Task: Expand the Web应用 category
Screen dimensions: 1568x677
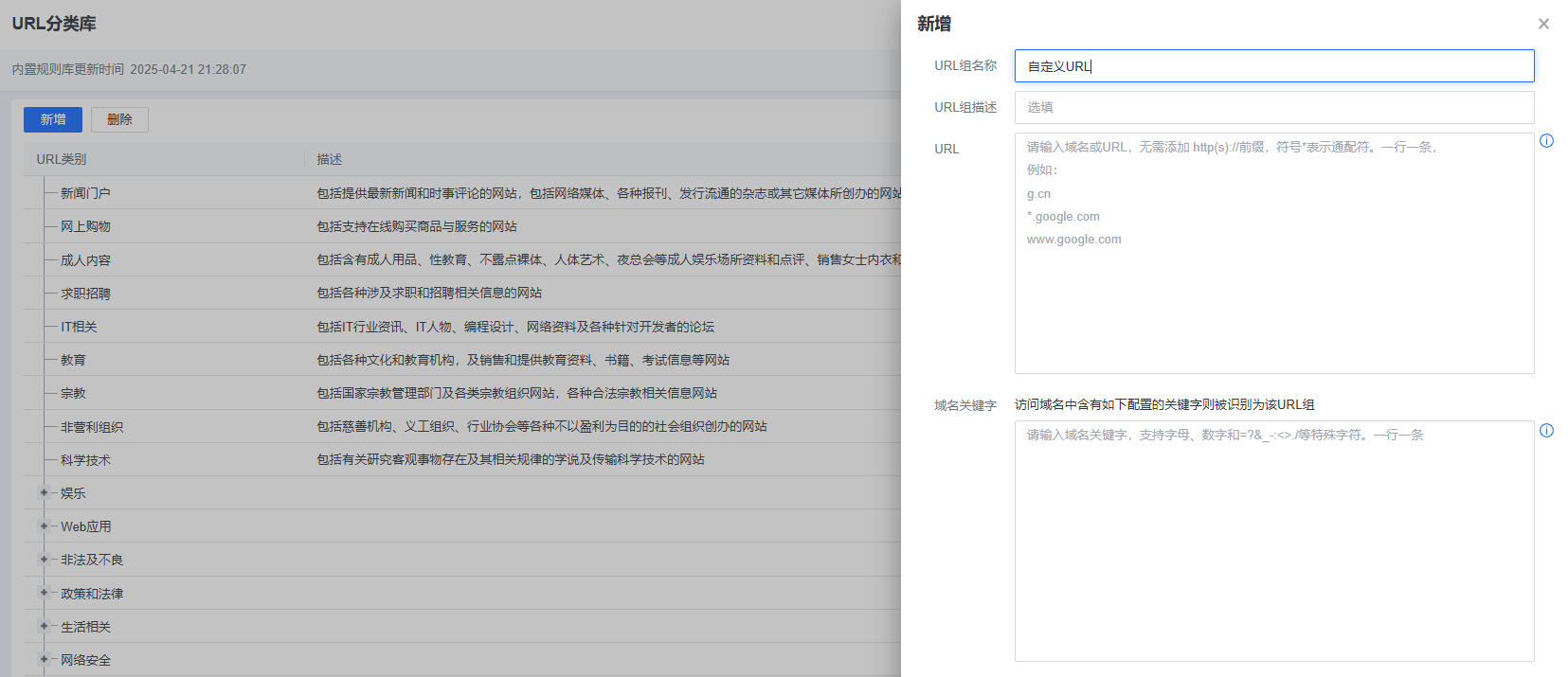Action: [44, 526]
